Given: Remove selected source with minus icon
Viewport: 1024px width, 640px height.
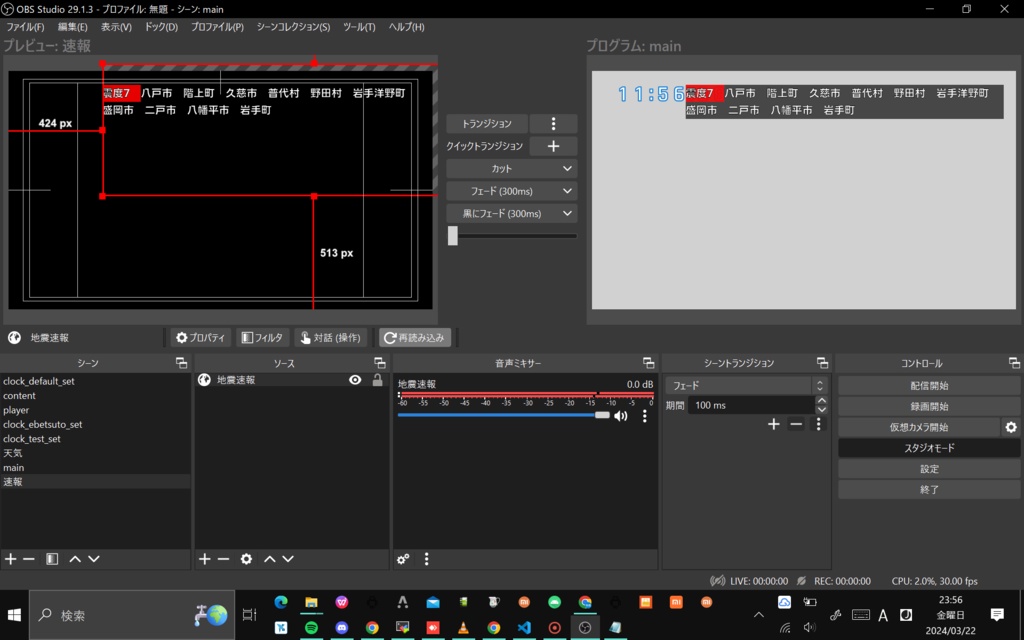Looking at the screenshot, I should [224, 559].
